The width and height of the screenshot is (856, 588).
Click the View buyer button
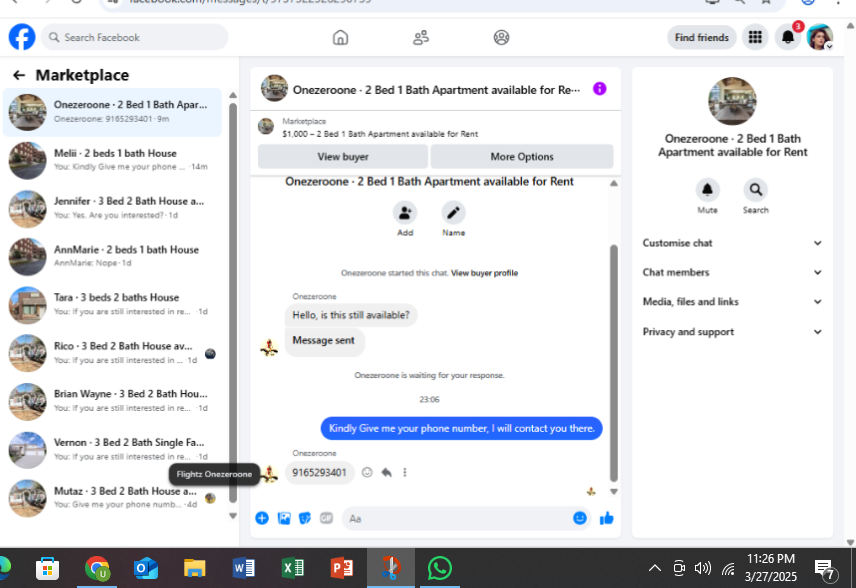click(343, 157)
